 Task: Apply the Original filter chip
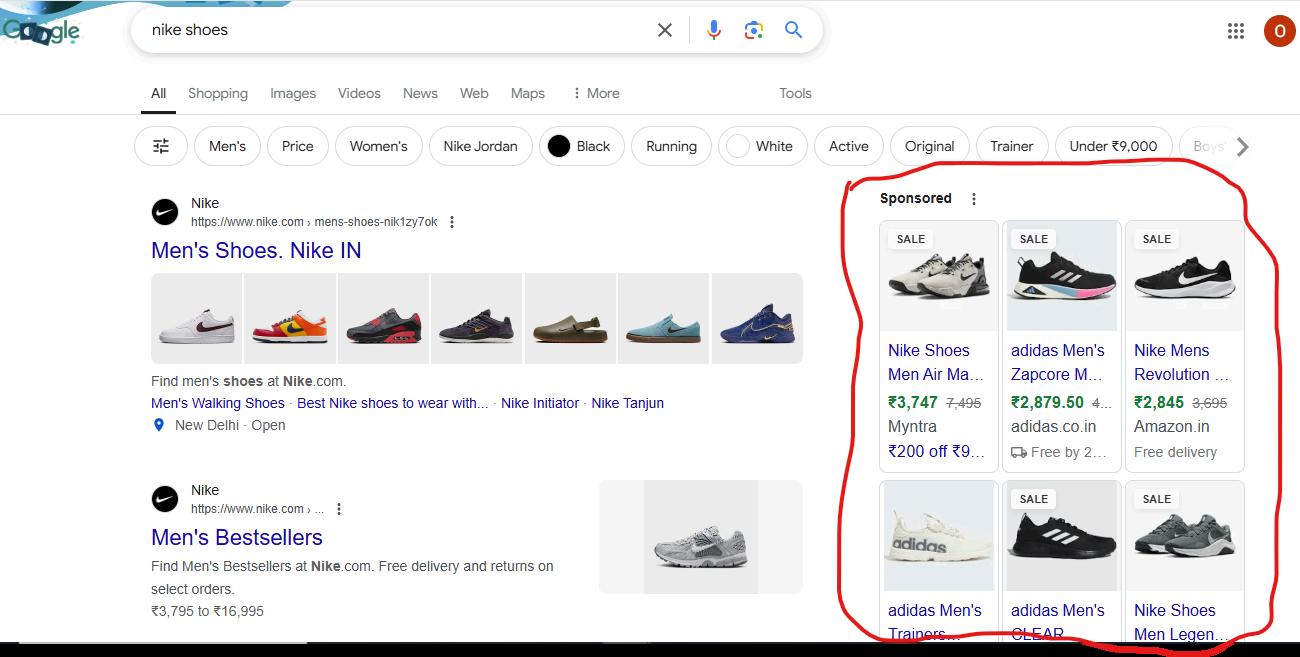929,146
